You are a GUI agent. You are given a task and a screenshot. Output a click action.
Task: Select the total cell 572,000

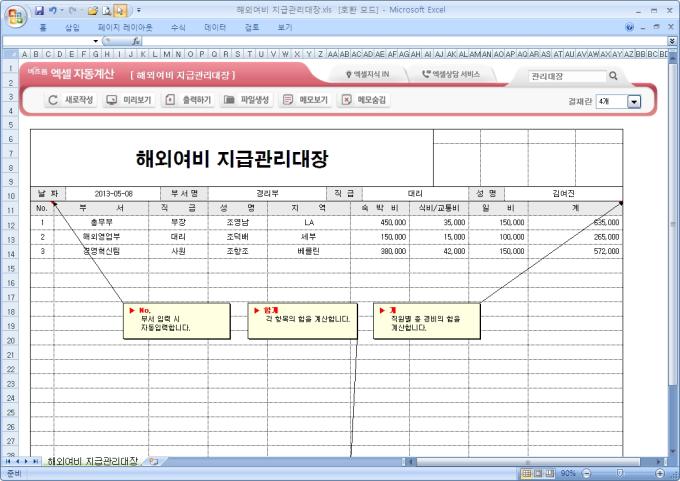pyautogui.click(x=575, y=251)
